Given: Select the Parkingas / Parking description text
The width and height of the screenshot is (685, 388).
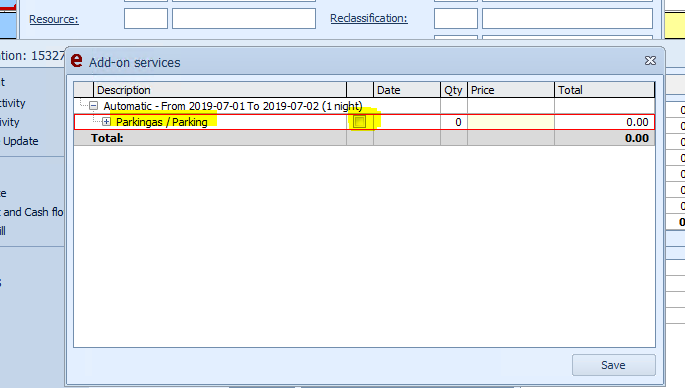Looking at the screenshot, I should (x=162, y=122).
